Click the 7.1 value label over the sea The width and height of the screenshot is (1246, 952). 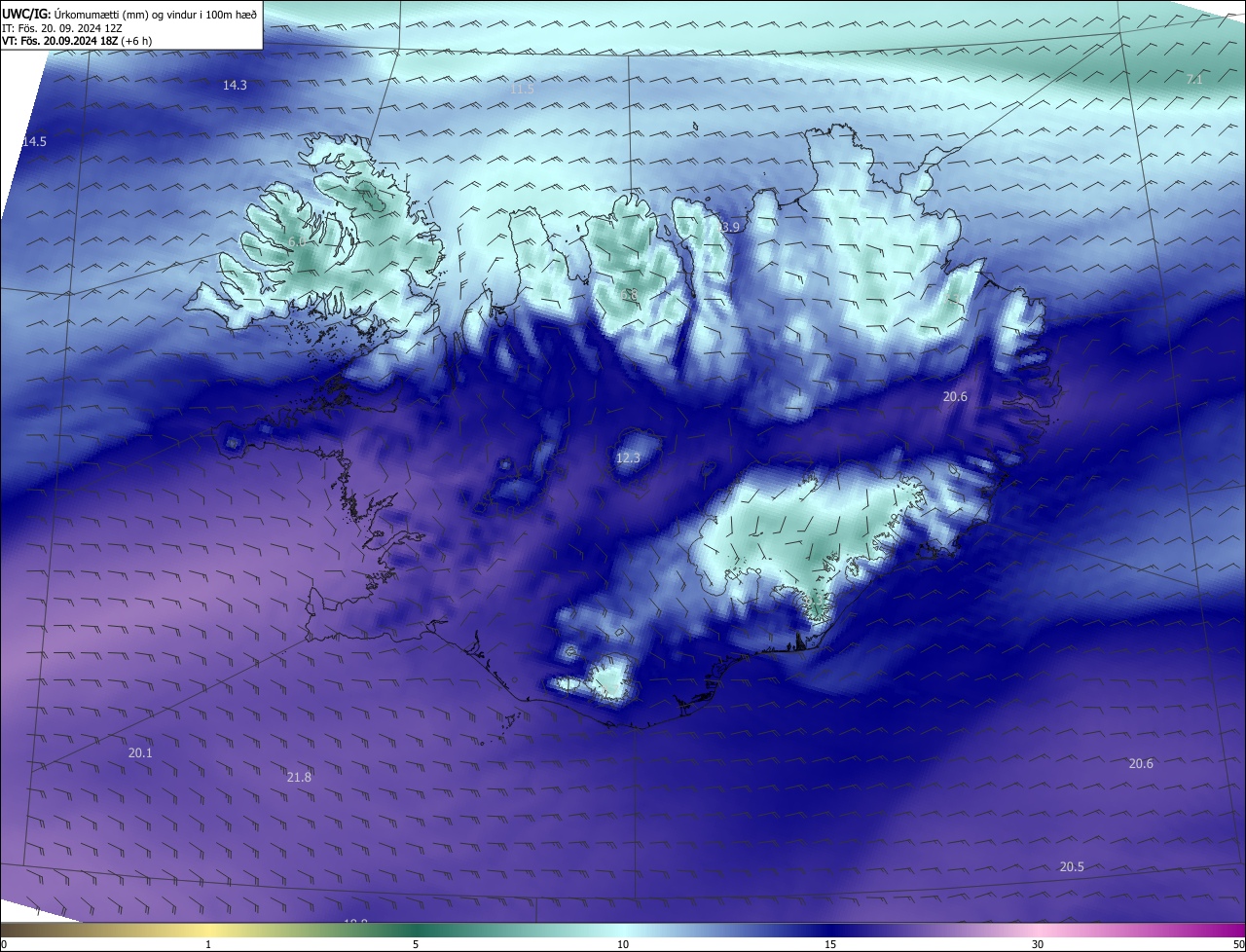1194,80
